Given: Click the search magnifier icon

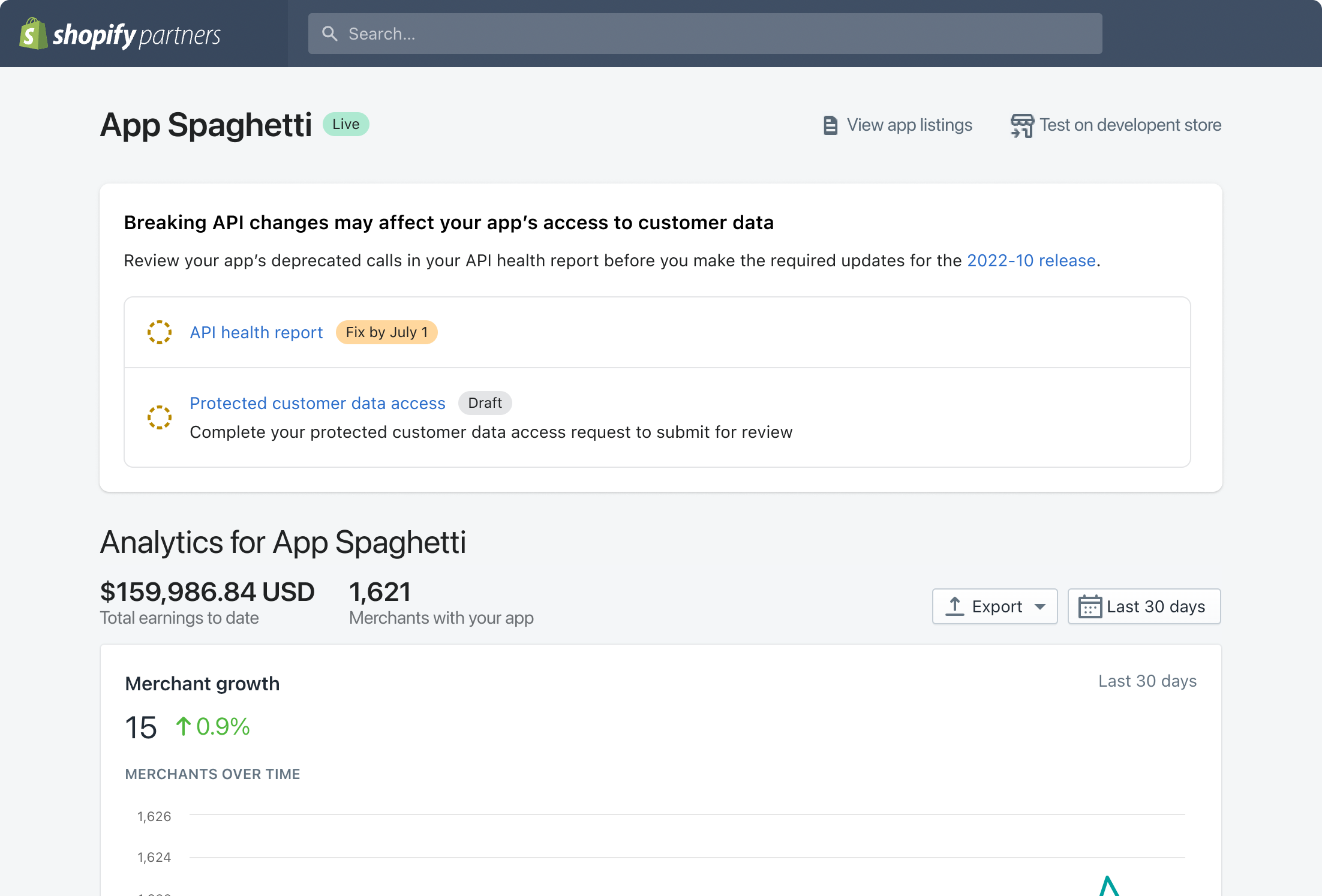Looking at the screenshot, I should [x=329, y=34].
